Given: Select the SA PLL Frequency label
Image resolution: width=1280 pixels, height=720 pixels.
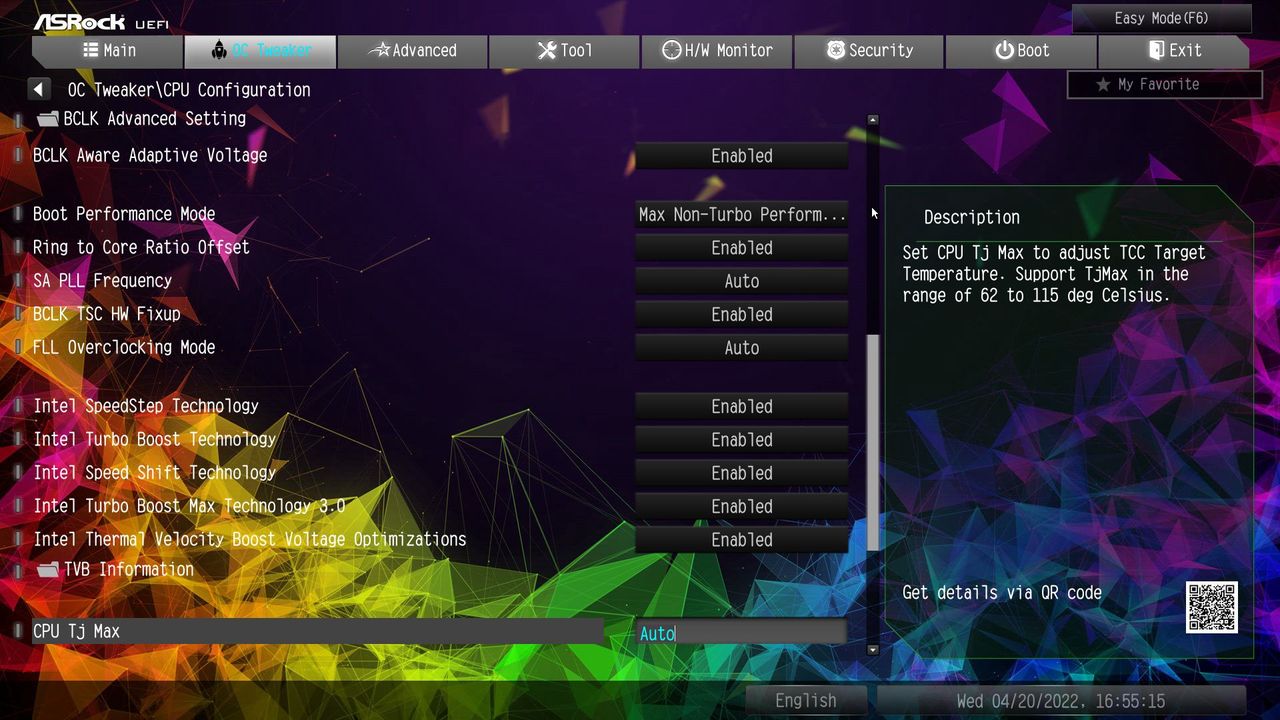Looking at the screenshot, I should tap(102, 281).
